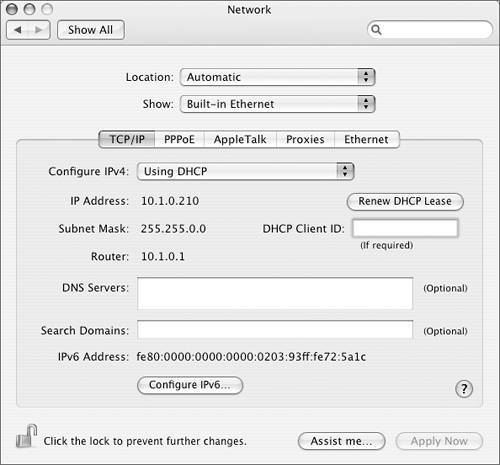
Task: Click the magnifier icon in search field
Action: point(376,30)
